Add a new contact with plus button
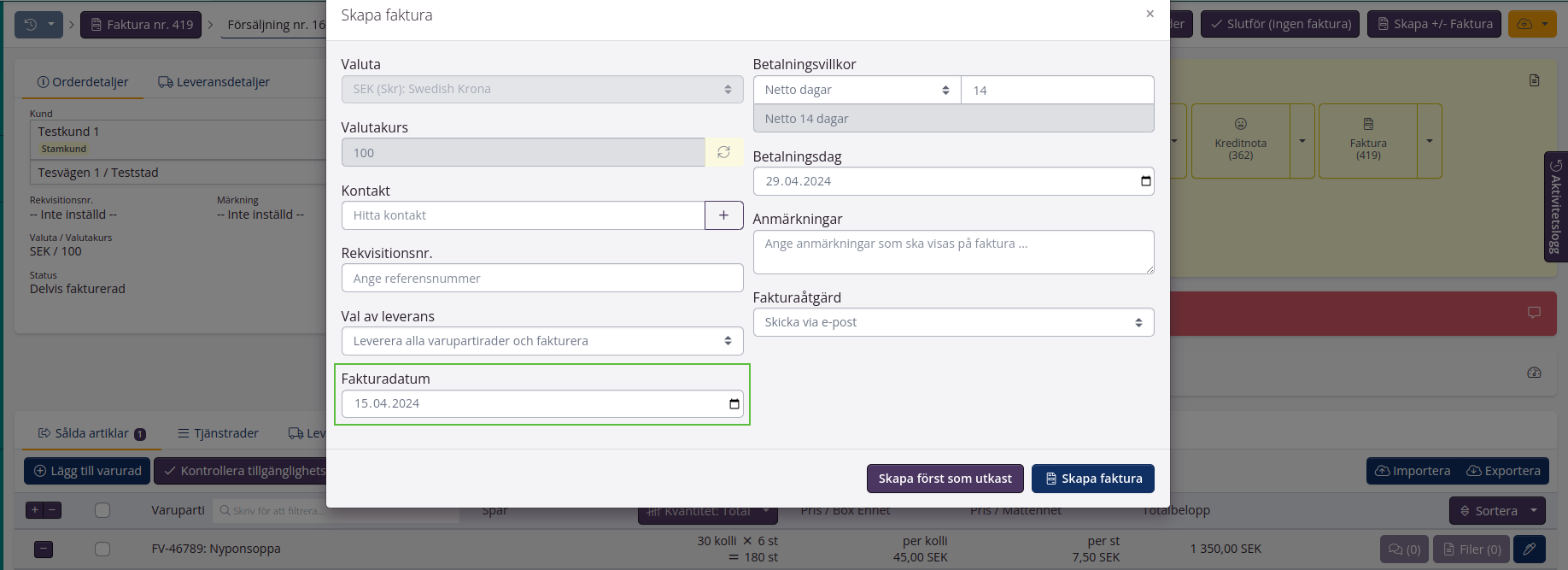Screen dimensions: 1568x570 [723, 215]
